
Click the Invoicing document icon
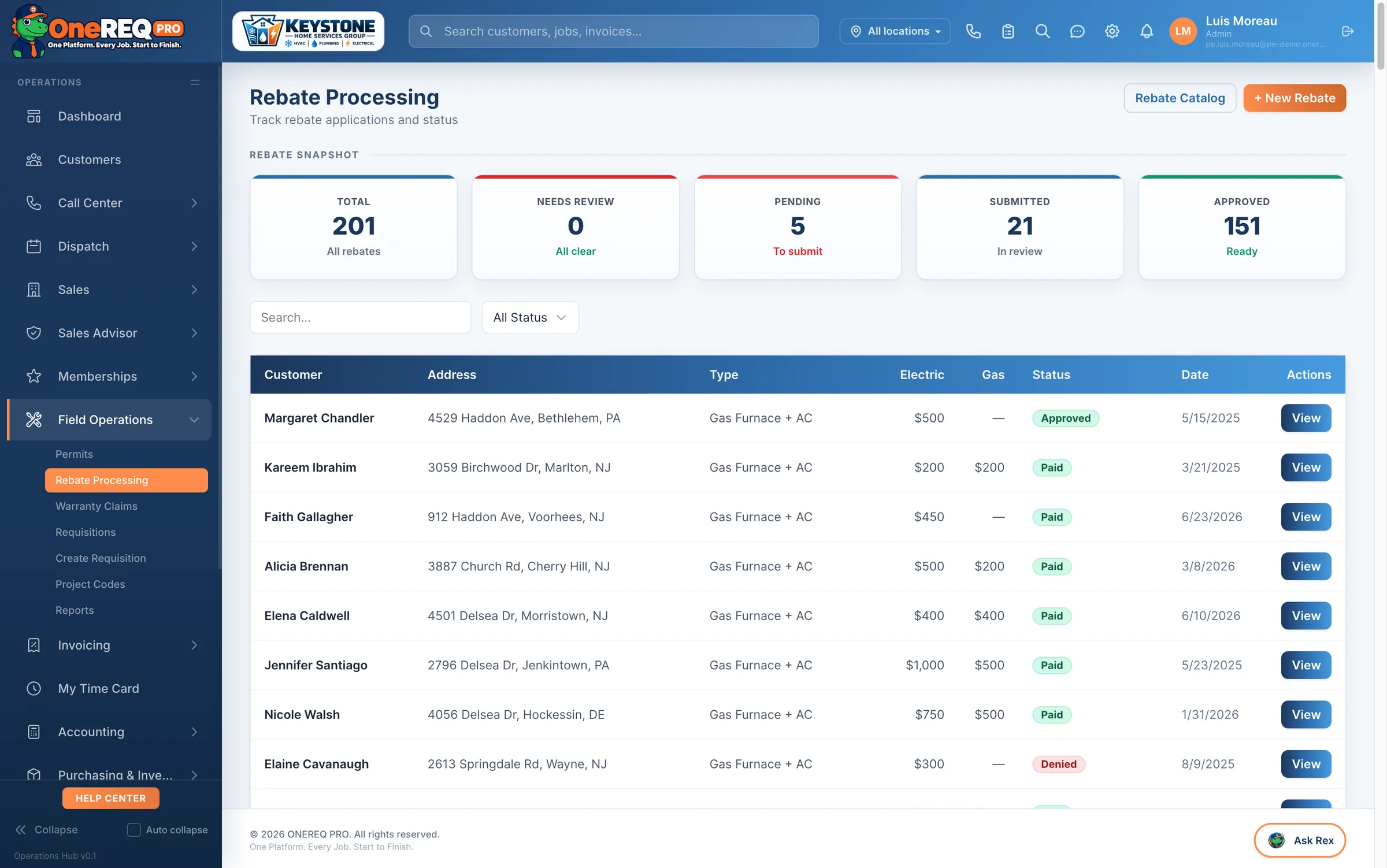click(34, 645)
